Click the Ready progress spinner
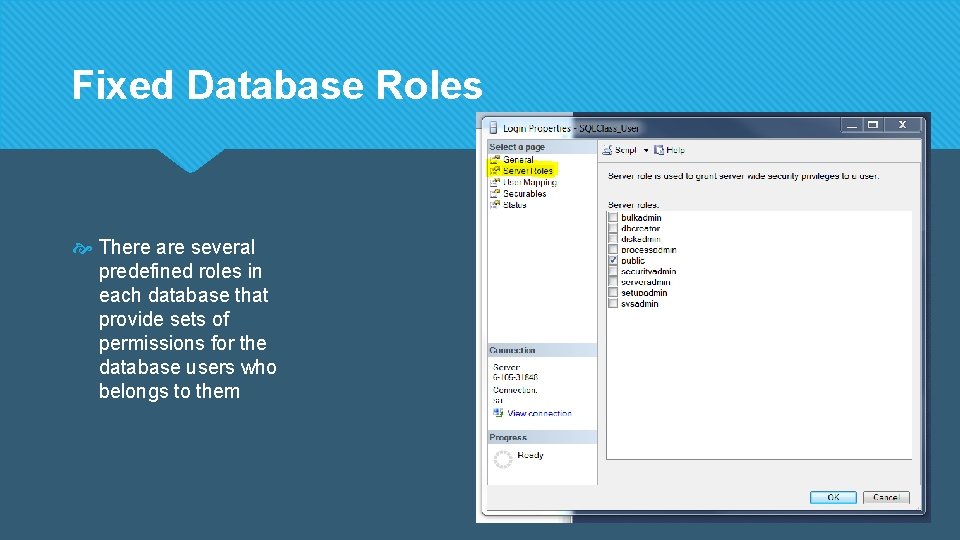The image size is (960, 540). 503,459
